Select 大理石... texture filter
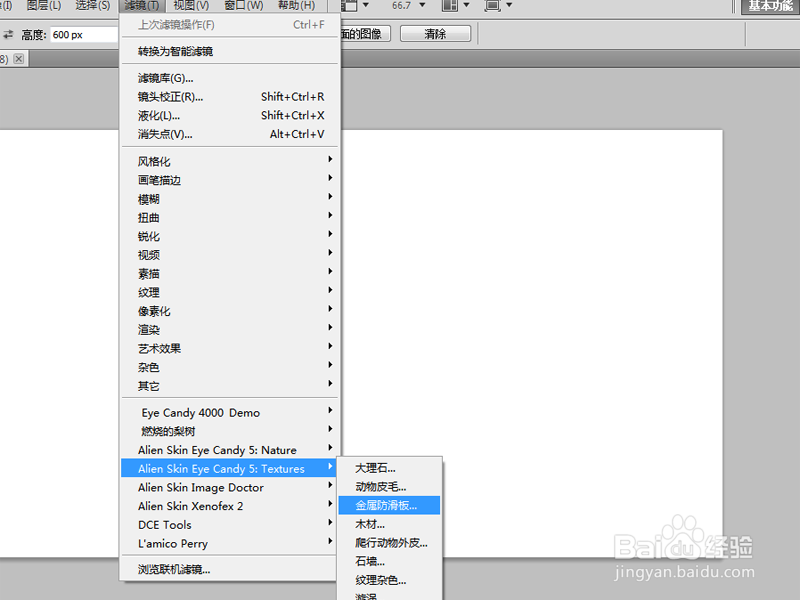The image size is (800, 600). [389, 468]
